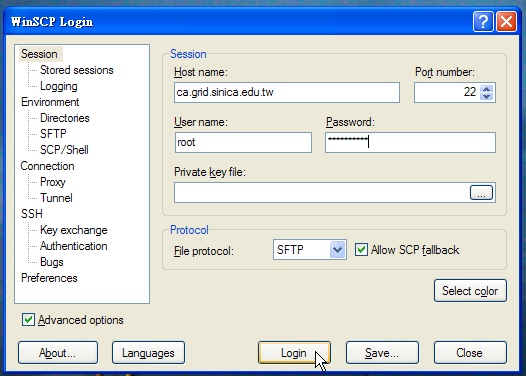Focus the User name field
Viewport: 526px width, 376px height.
click(243, 142)
